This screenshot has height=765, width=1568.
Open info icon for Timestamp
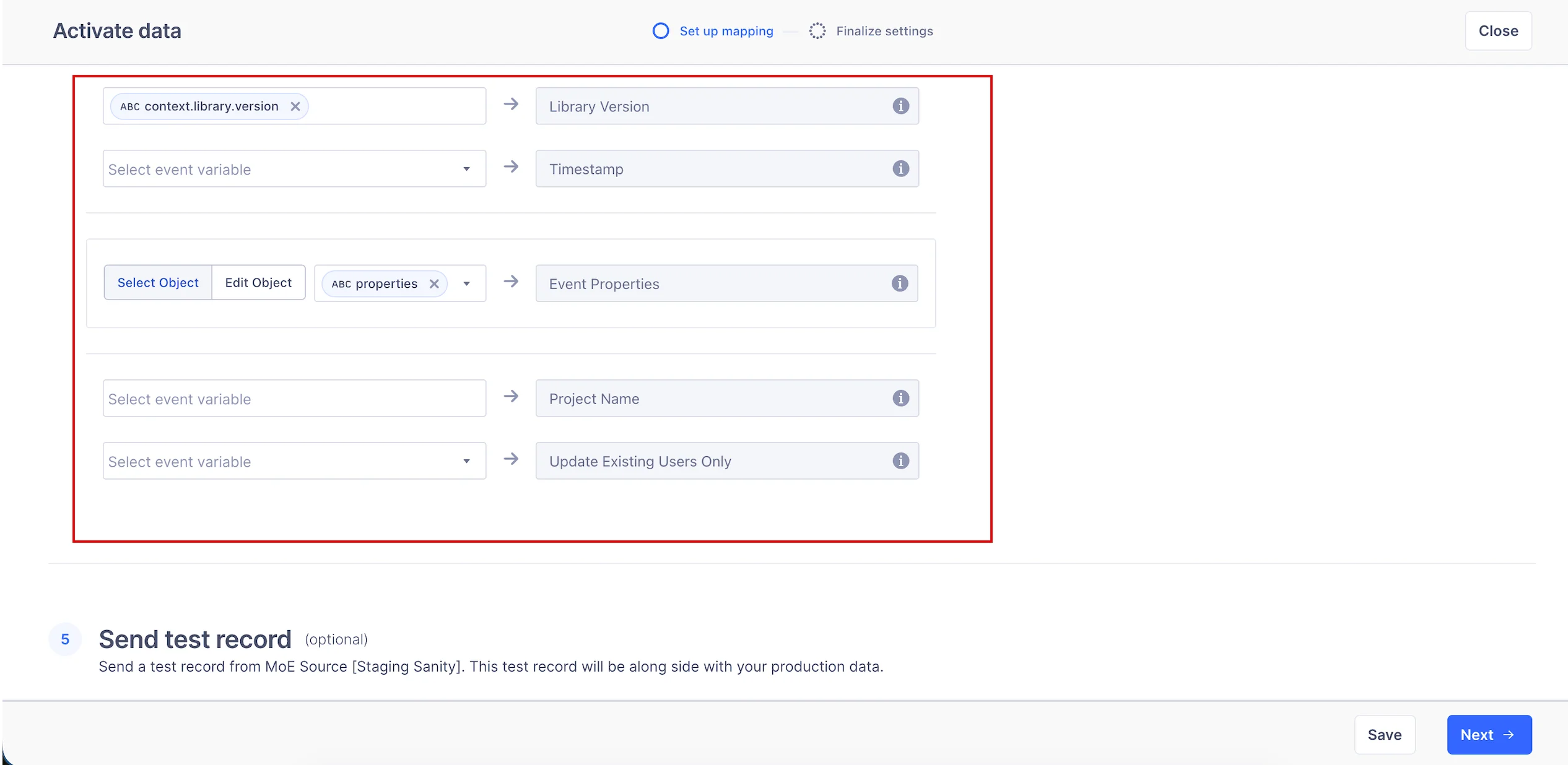(900, 168)
